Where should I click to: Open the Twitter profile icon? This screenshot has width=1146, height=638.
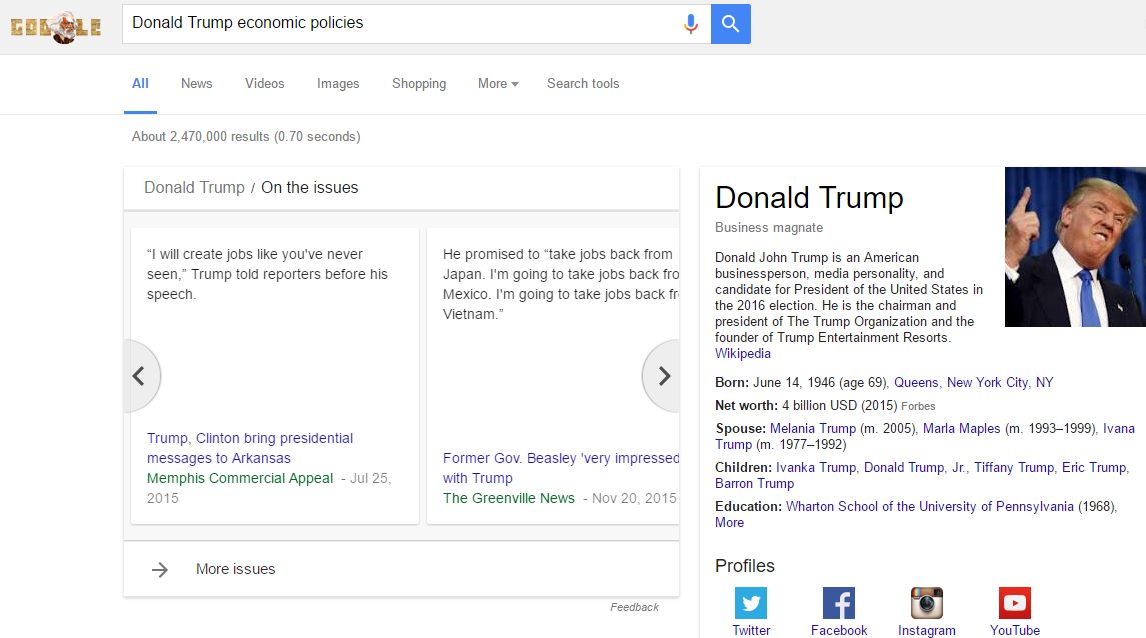751,603
